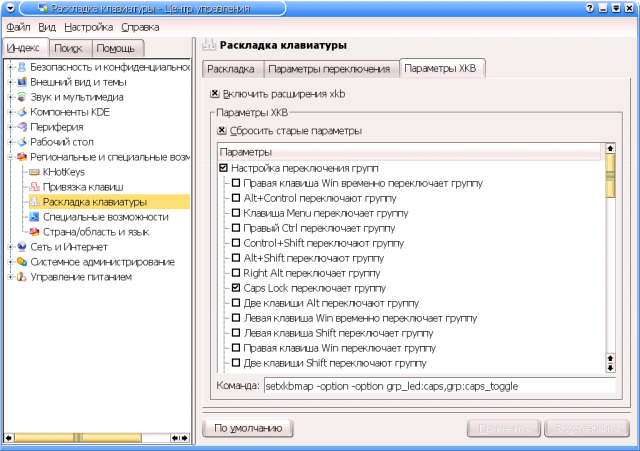Click the Рабочий стол category icon
Image resolution: width=640 pixels, height=451 pixels.
[x=22, y=142]
